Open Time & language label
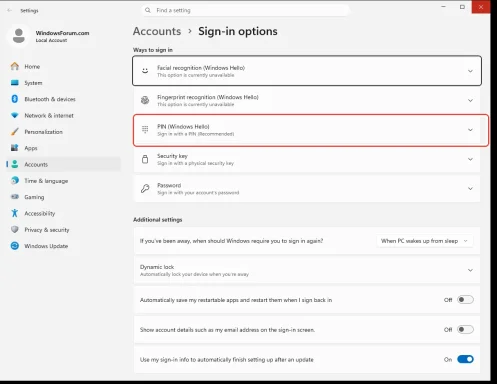Screen dimensions: 497x384 click(x=46, y=181)
